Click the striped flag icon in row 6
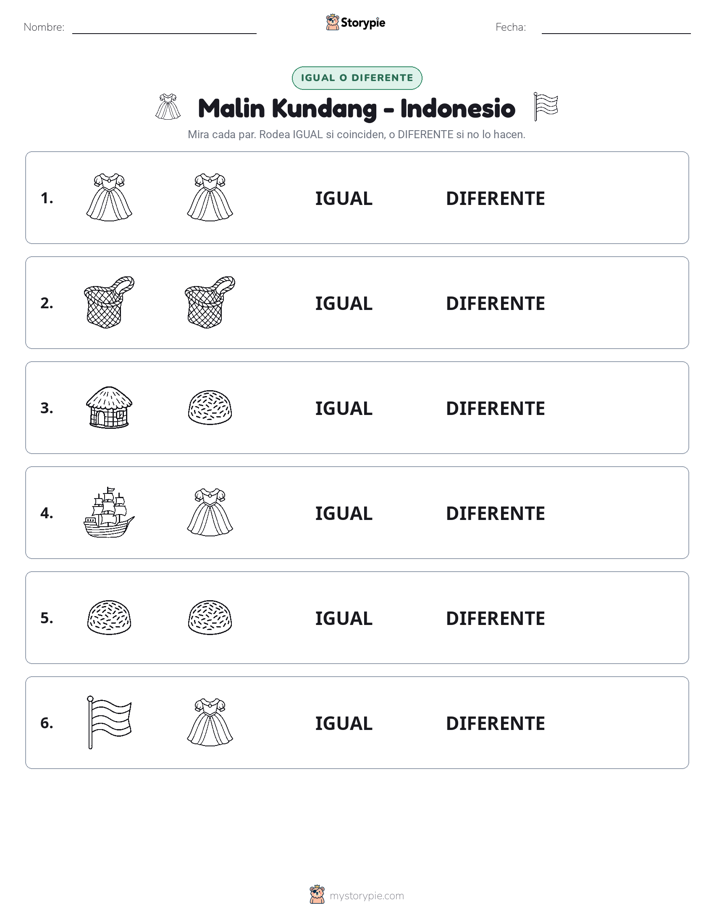Screen dimensions: 714x924 109,722
